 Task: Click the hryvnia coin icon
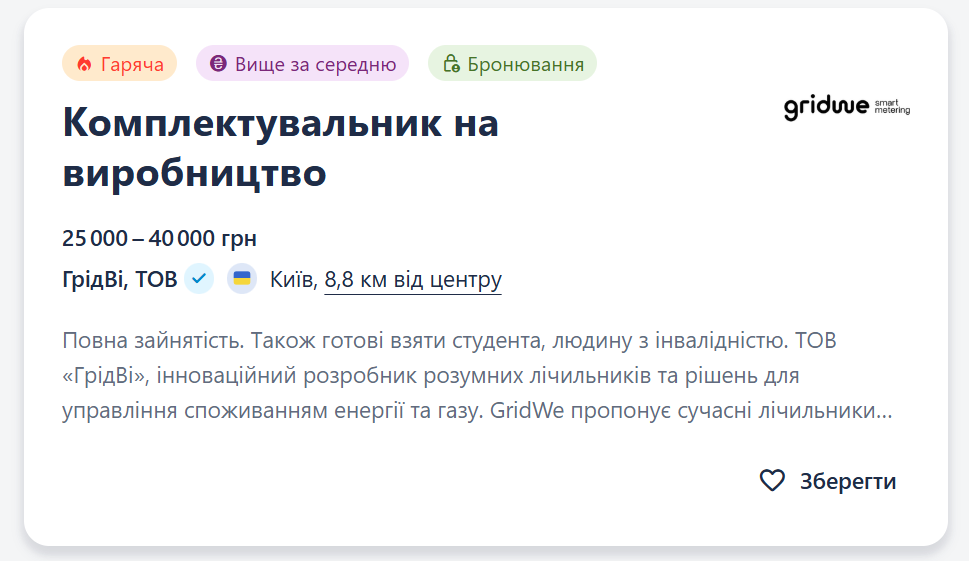[218, 64]
